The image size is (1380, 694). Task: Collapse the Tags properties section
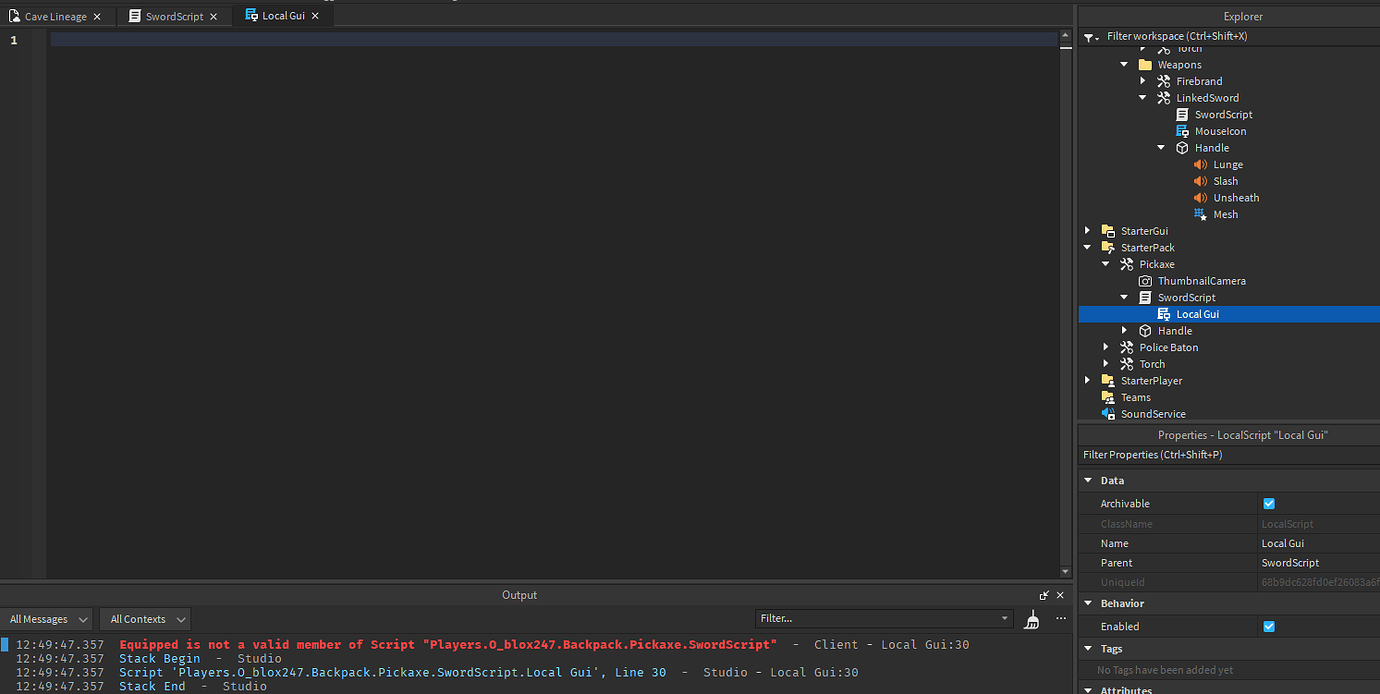tap(1088, 649)
